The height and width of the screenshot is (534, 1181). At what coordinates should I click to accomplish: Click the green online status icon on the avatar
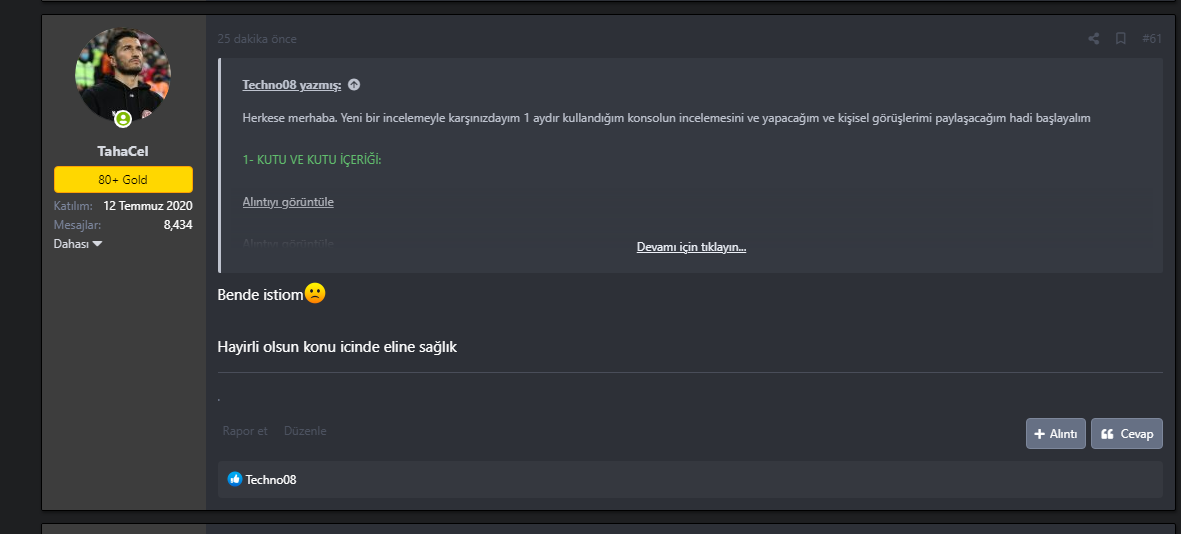pos(123,119)
